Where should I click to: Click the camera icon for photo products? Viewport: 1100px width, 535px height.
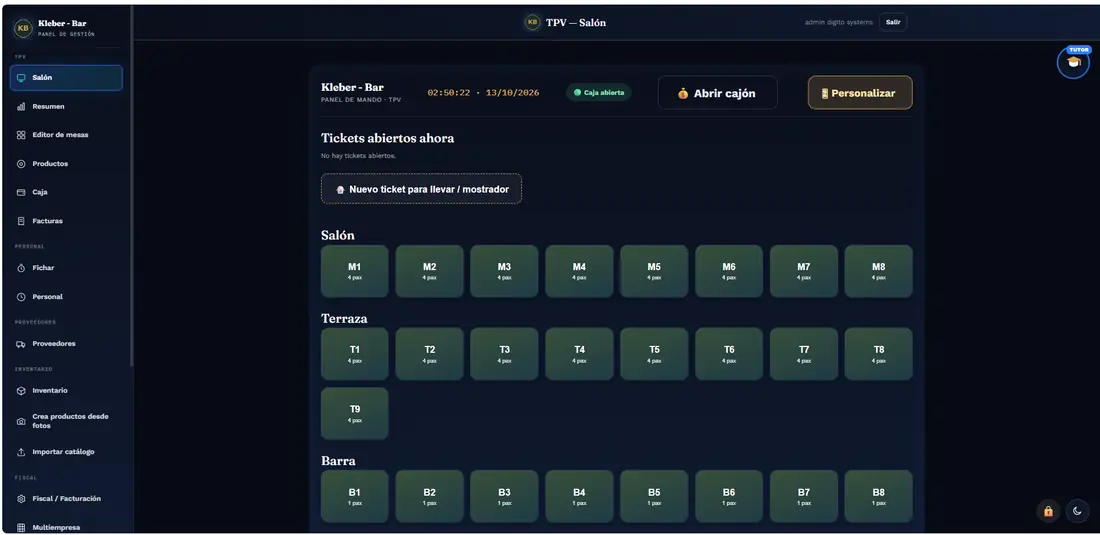(21, 421)
